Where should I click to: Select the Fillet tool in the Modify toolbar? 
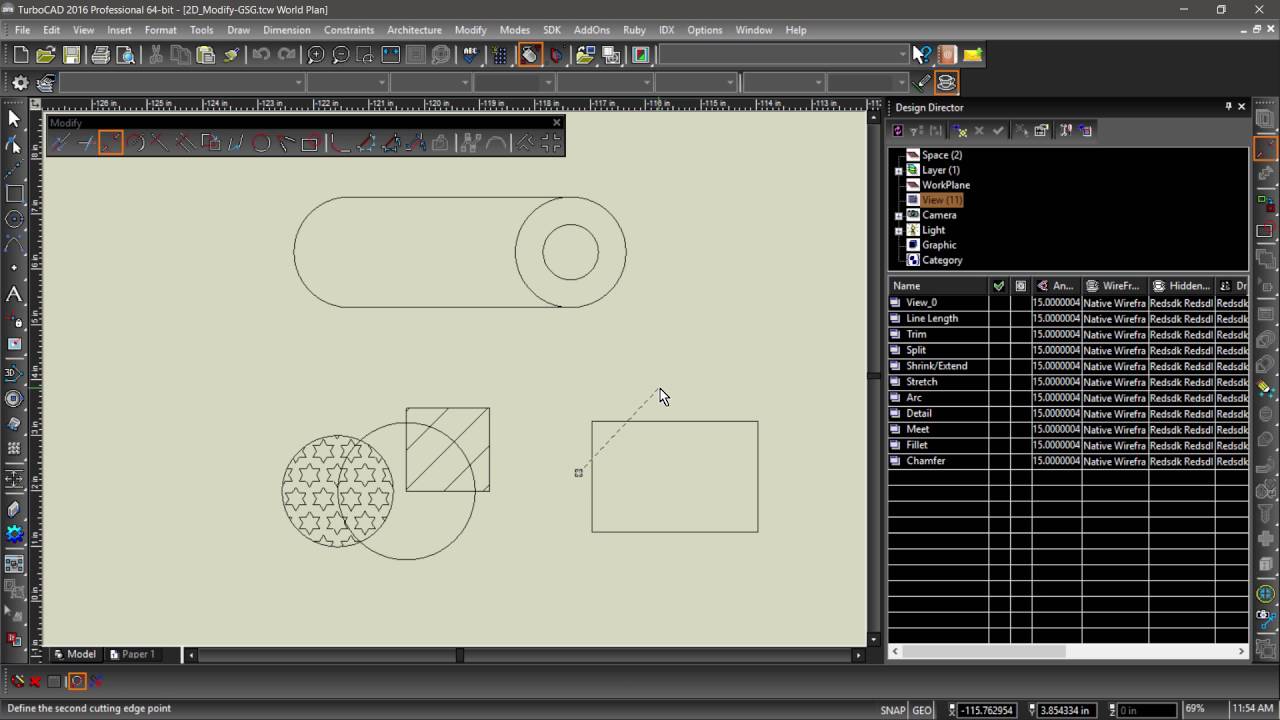pos(341,144)
